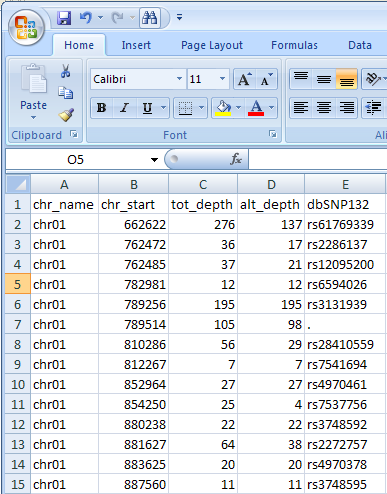The image size is (387, 494).
Task: Open the Page Layout tab
Action: point(212,45)
